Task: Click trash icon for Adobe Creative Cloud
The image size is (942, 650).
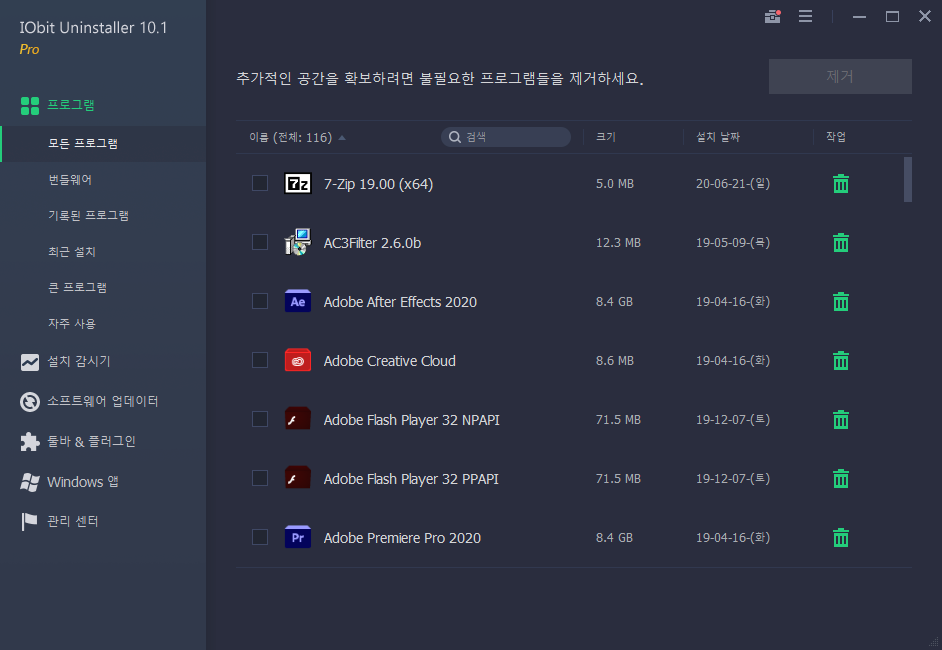Action: pos(840,360)
